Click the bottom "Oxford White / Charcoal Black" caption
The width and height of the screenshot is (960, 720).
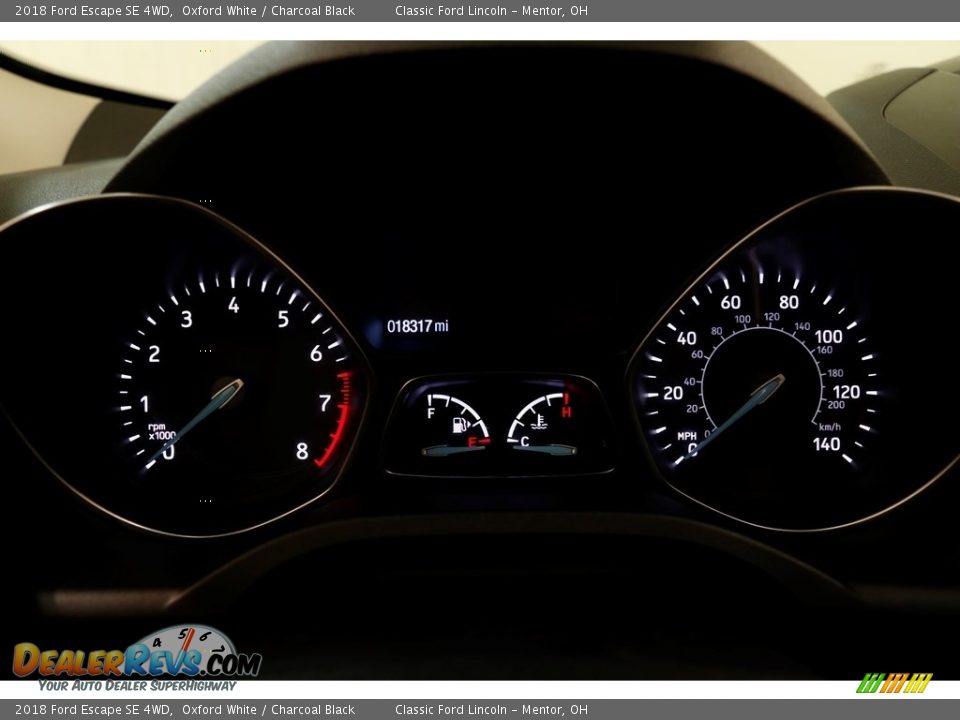click(x=268, y=710)
